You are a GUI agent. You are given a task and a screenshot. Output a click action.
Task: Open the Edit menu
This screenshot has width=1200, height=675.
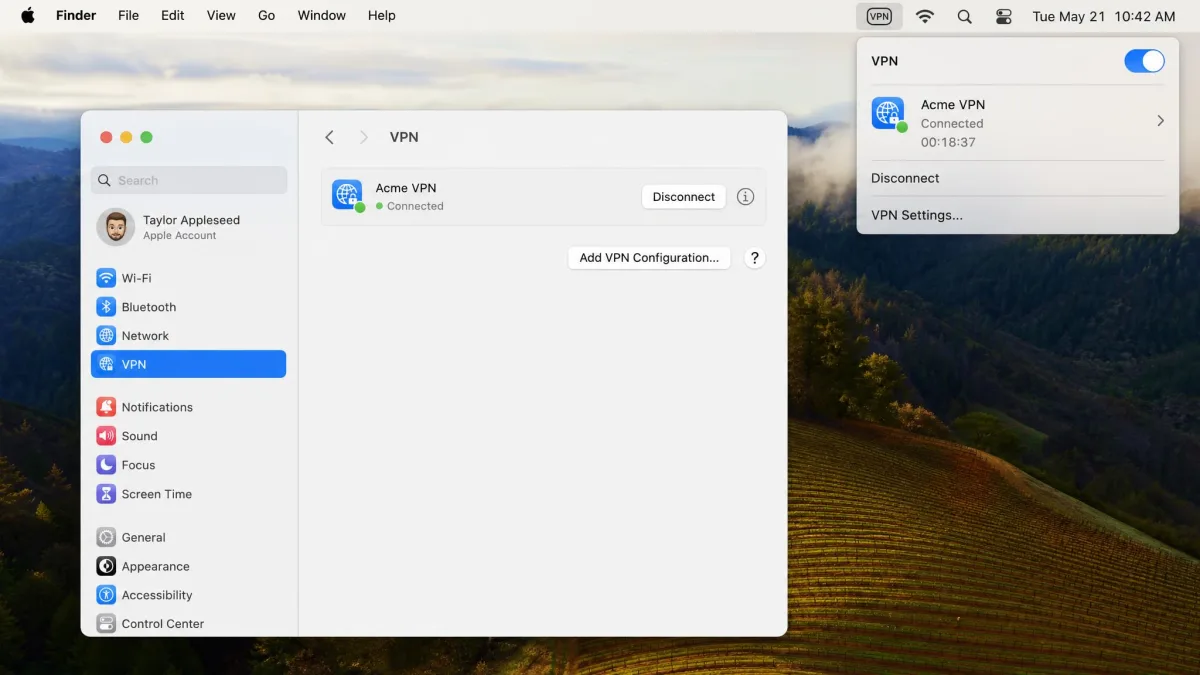click(173, 16)
